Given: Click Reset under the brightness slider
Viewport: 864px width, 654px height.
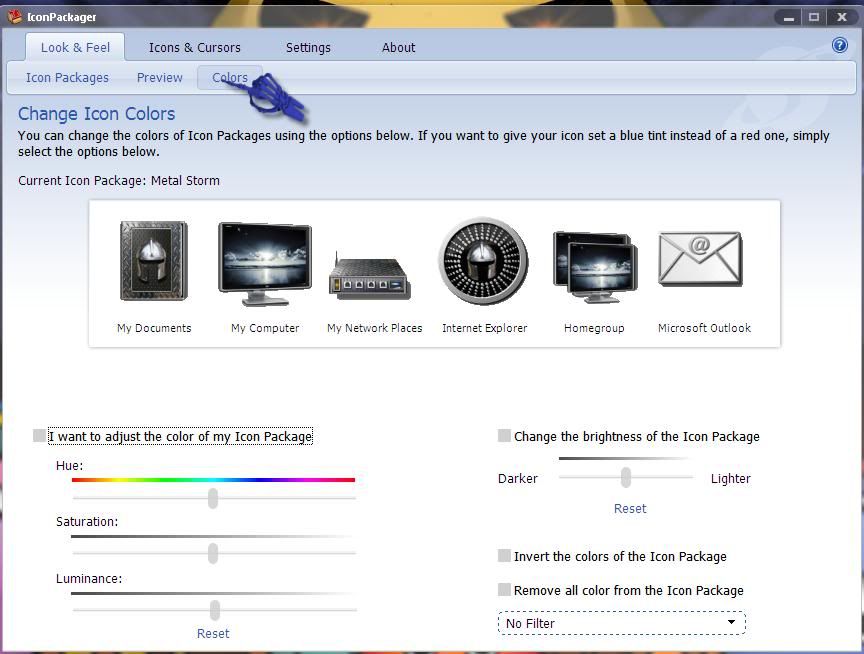Looking at the screenshot, I should tap(630, 509).
